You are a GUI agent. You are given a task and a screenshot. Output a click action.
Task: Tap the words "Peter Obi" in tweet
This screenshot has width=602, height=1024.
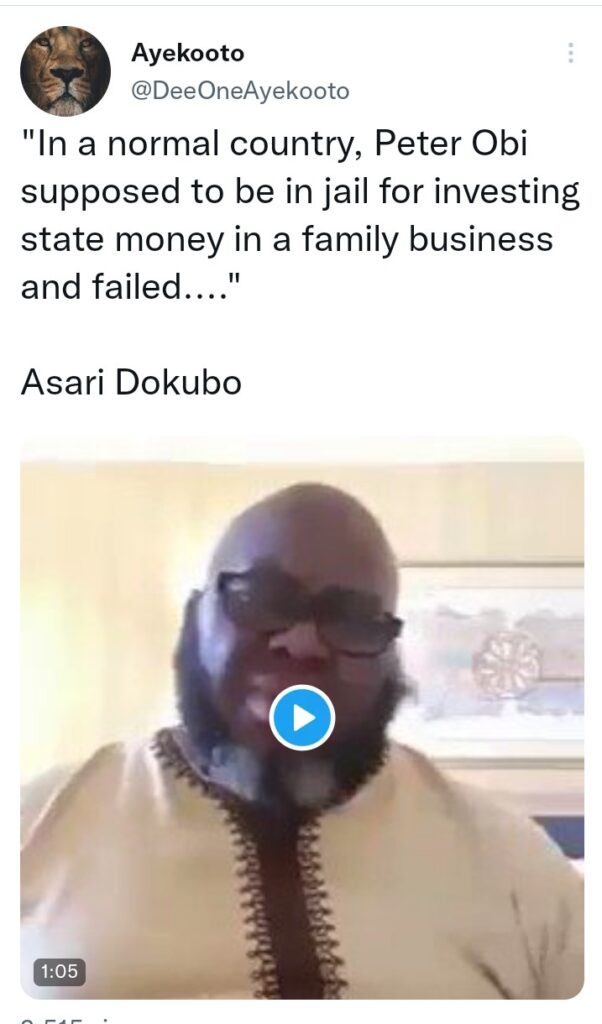pyautogui.click(x=450, y=144)
